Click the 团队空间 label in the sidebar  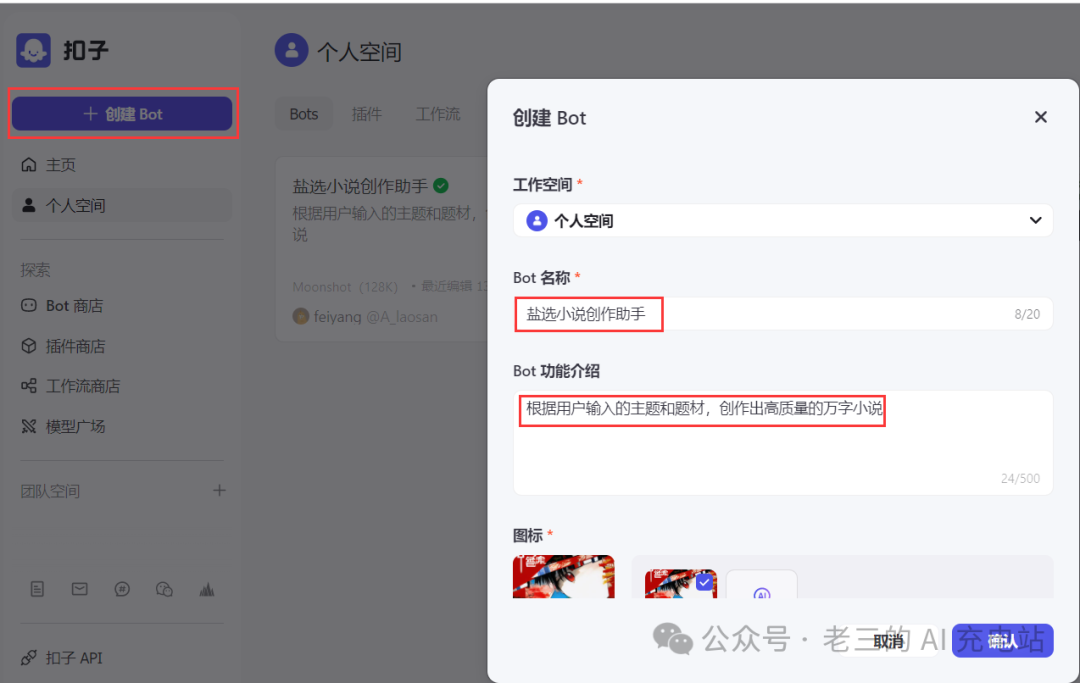coord(50,491)
